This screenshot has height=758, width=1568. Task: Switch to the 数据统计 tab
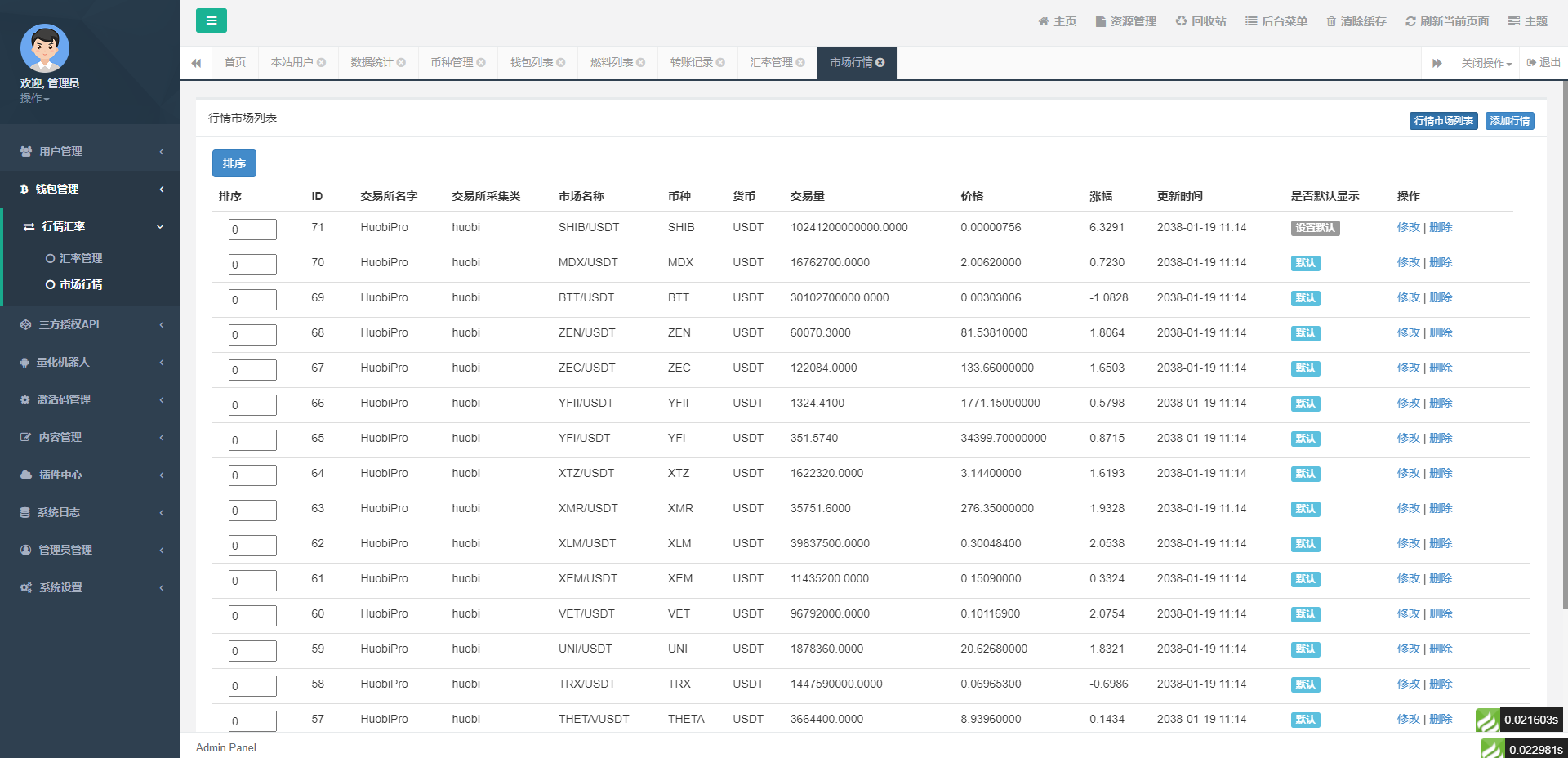372,60
